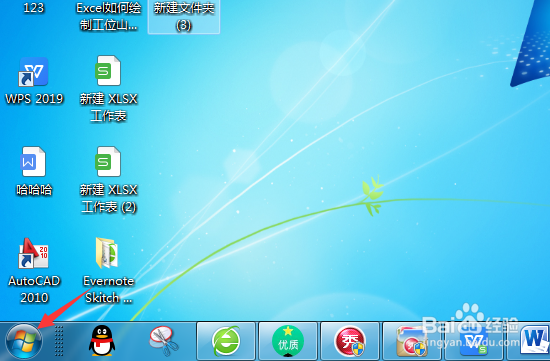This screenshot has height=361, width=550.
Task: Launch QQ penguin icon in taskbar
Action: point(102,341)
